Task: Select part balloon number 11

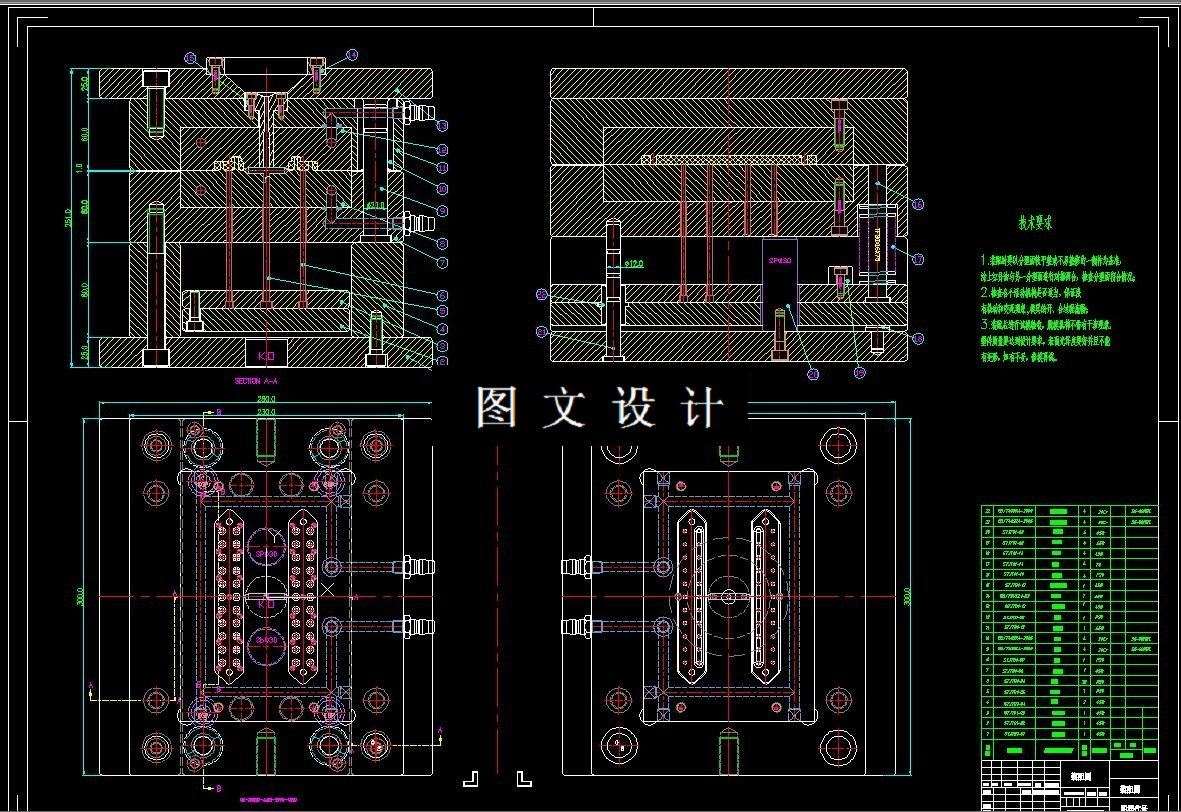Action: tap(442, 168)
